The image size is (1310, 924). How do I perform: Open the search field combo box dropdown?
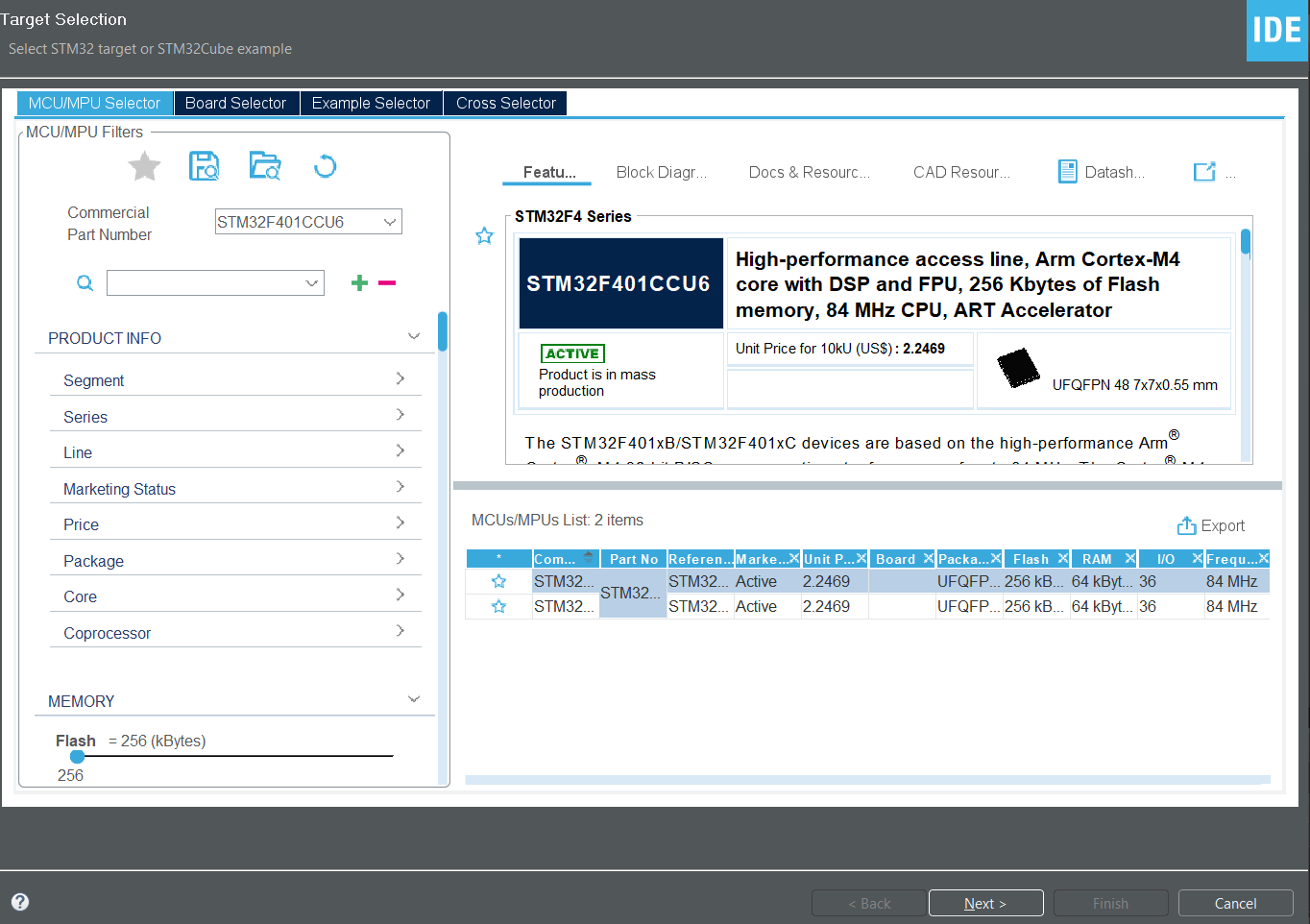(311, 282)
